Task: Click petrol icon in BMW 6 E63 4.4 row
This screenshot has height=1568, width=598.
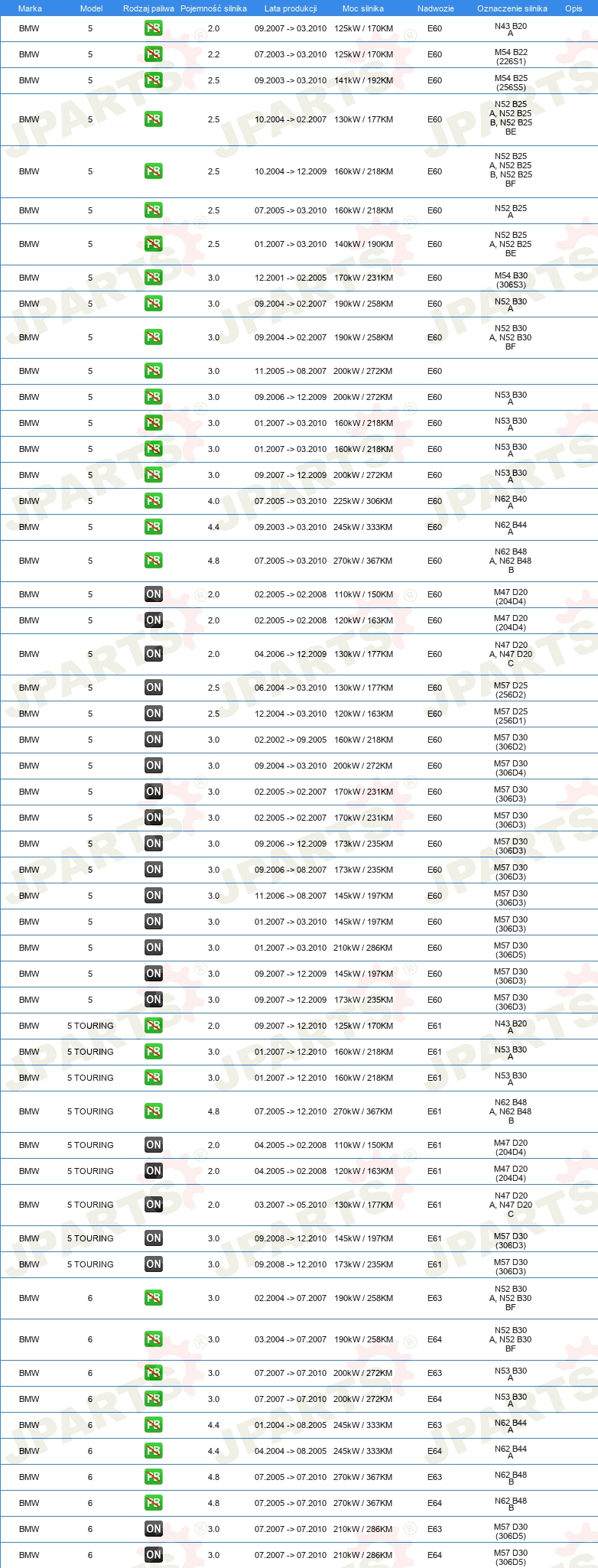Action: coord(154,1426)
